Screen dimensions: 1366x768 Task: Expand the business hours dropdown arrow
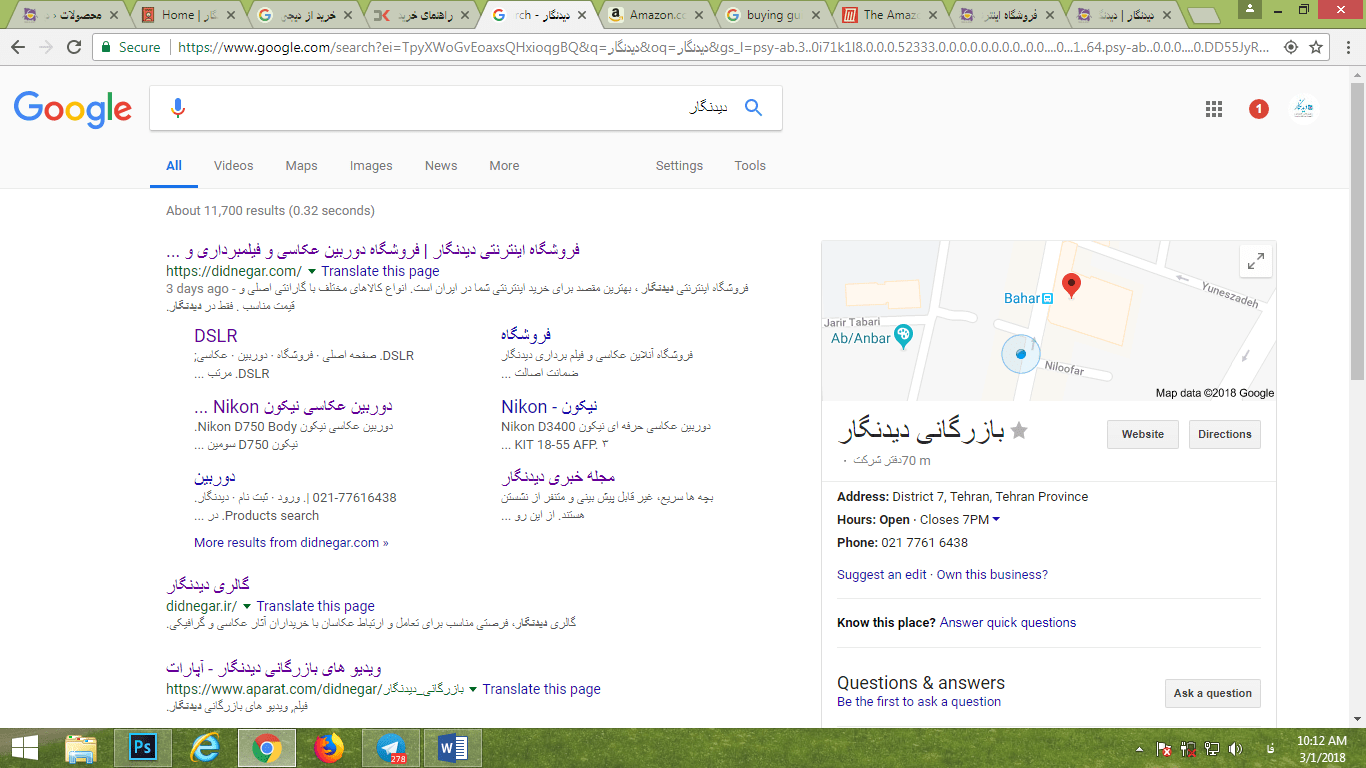point(996,519)
